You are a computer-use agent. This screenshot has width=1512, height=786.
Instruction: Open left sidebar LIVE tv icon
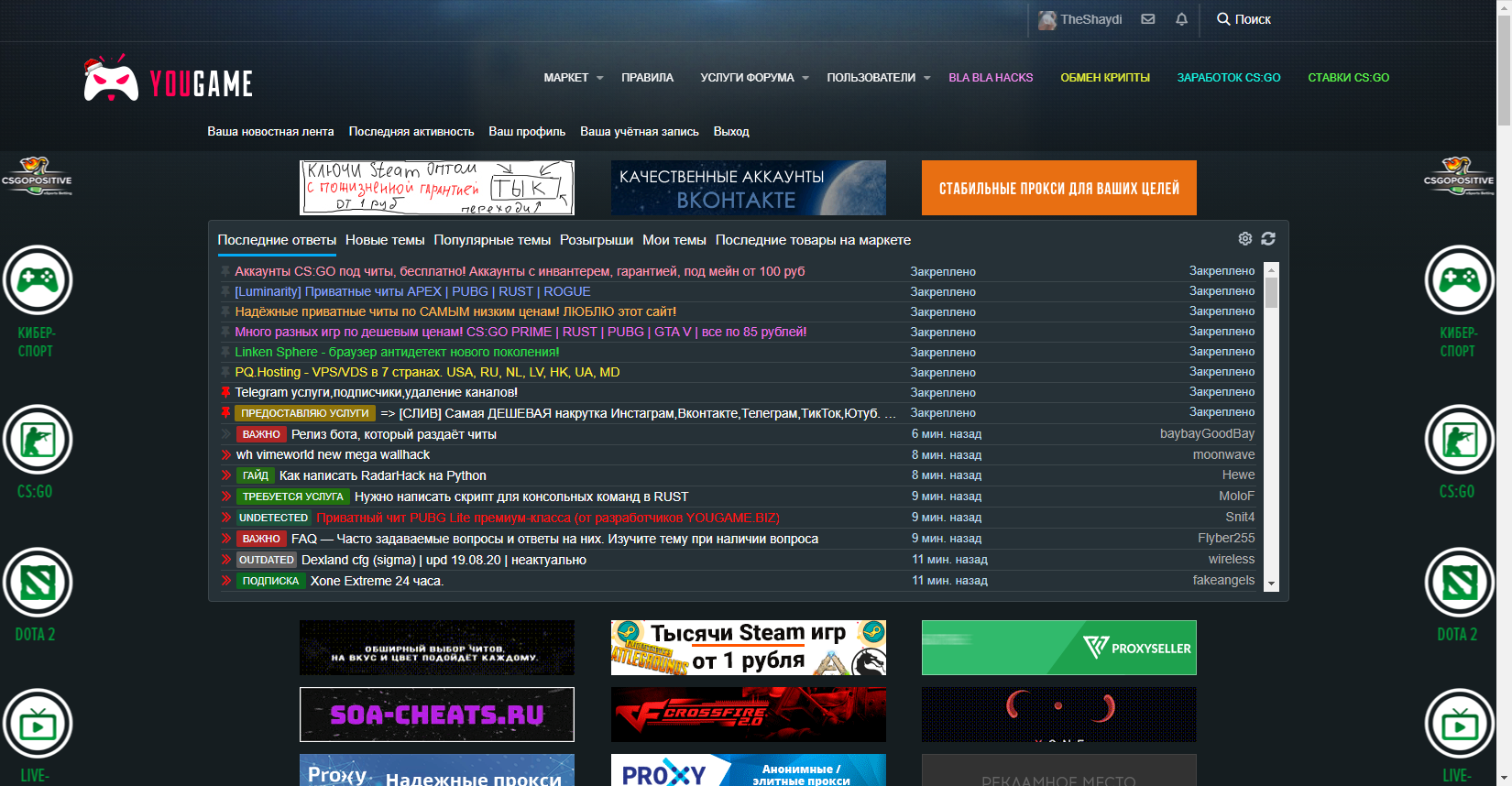pos(37,724)
